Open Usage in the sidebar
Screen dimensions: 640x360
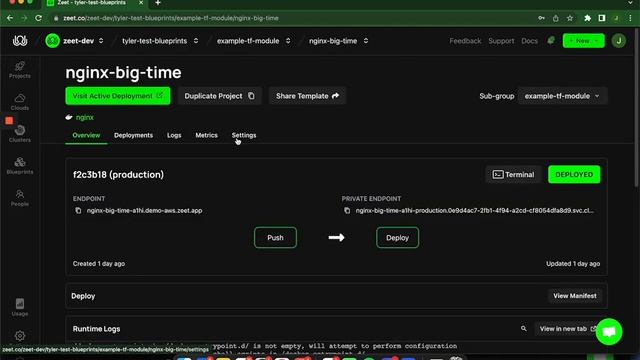[x=20, y=307]
